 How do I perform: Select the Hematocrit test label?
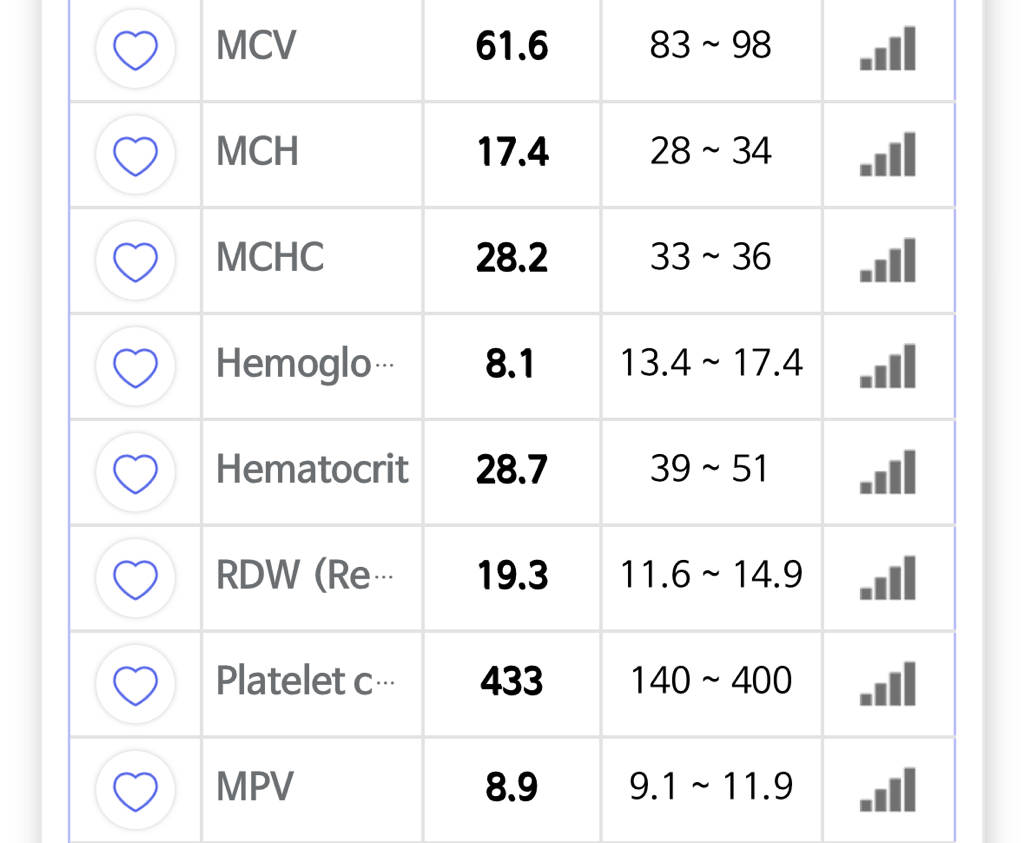(x=312, y=469)
